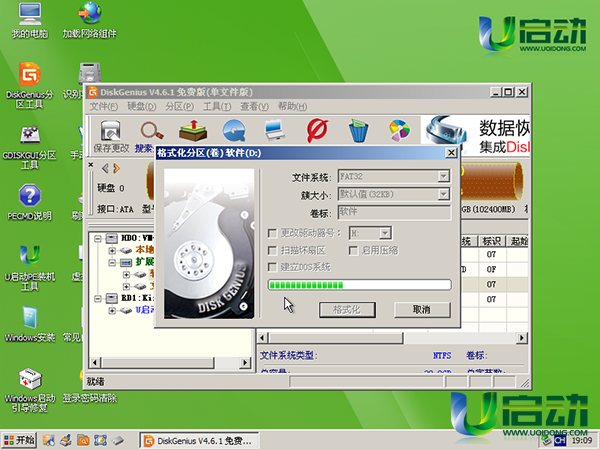Collapse the RD1 disk tree node
This screenshot has height=450, width=600.
click(x=98, y=298)
